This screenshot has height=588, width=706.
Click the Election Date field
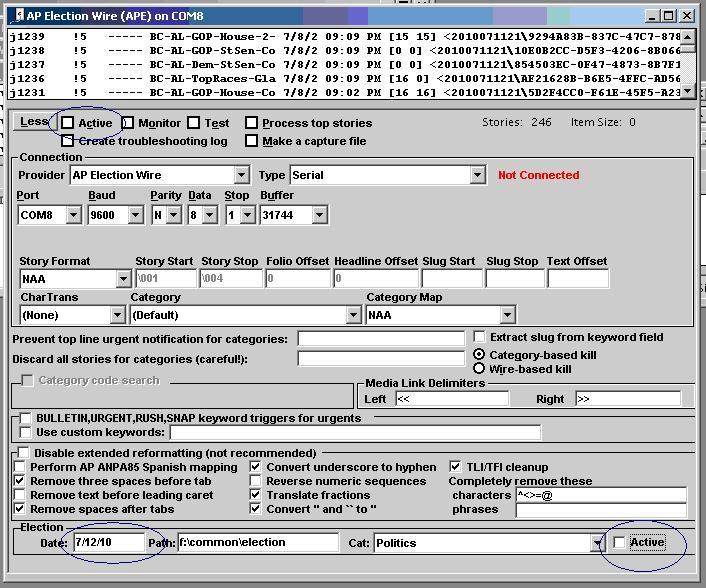(109, 542)
